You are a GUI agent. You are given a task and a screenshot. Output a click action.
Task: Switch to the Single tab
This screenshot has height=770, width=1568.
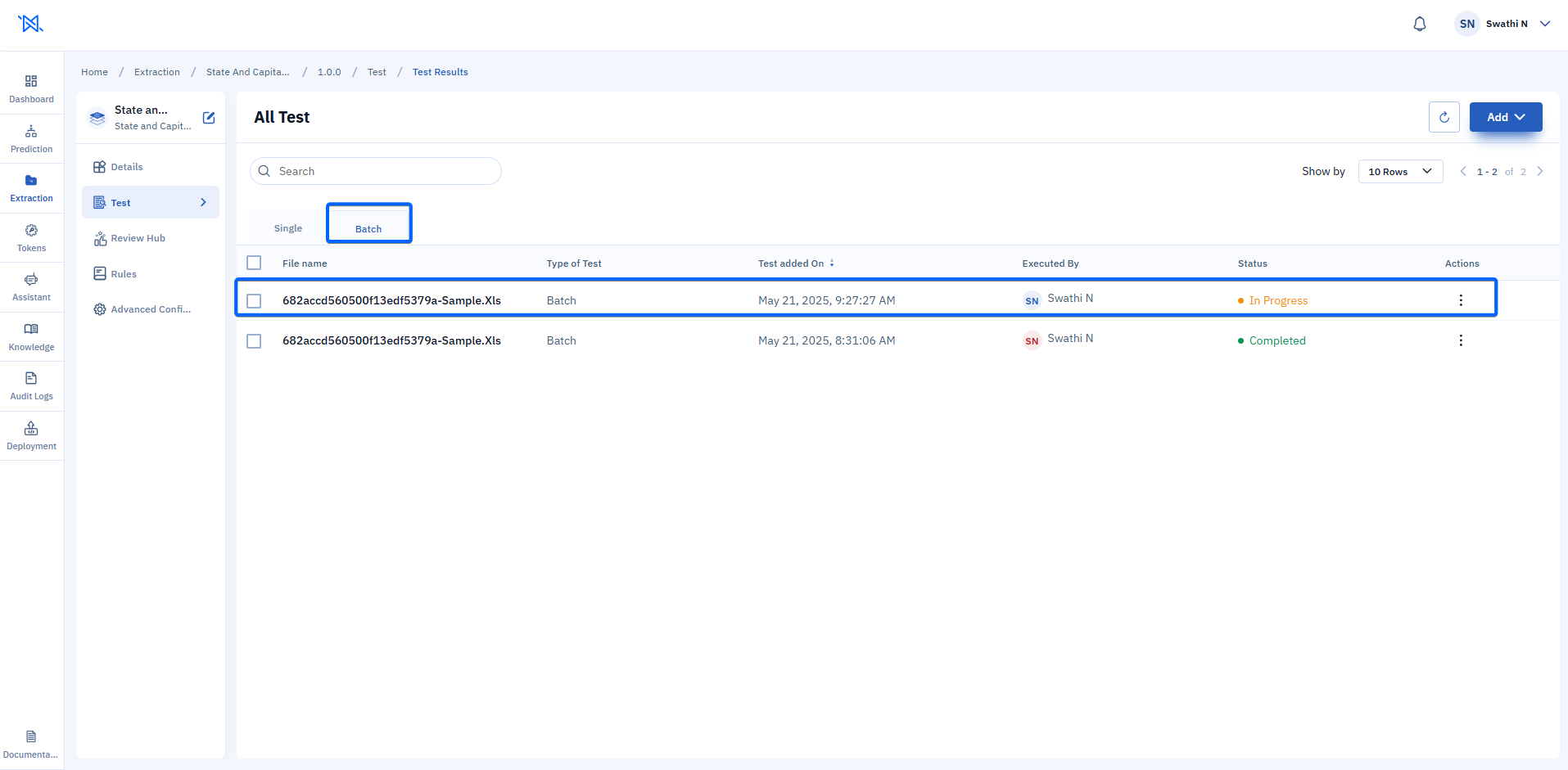[x=288, y=228]
